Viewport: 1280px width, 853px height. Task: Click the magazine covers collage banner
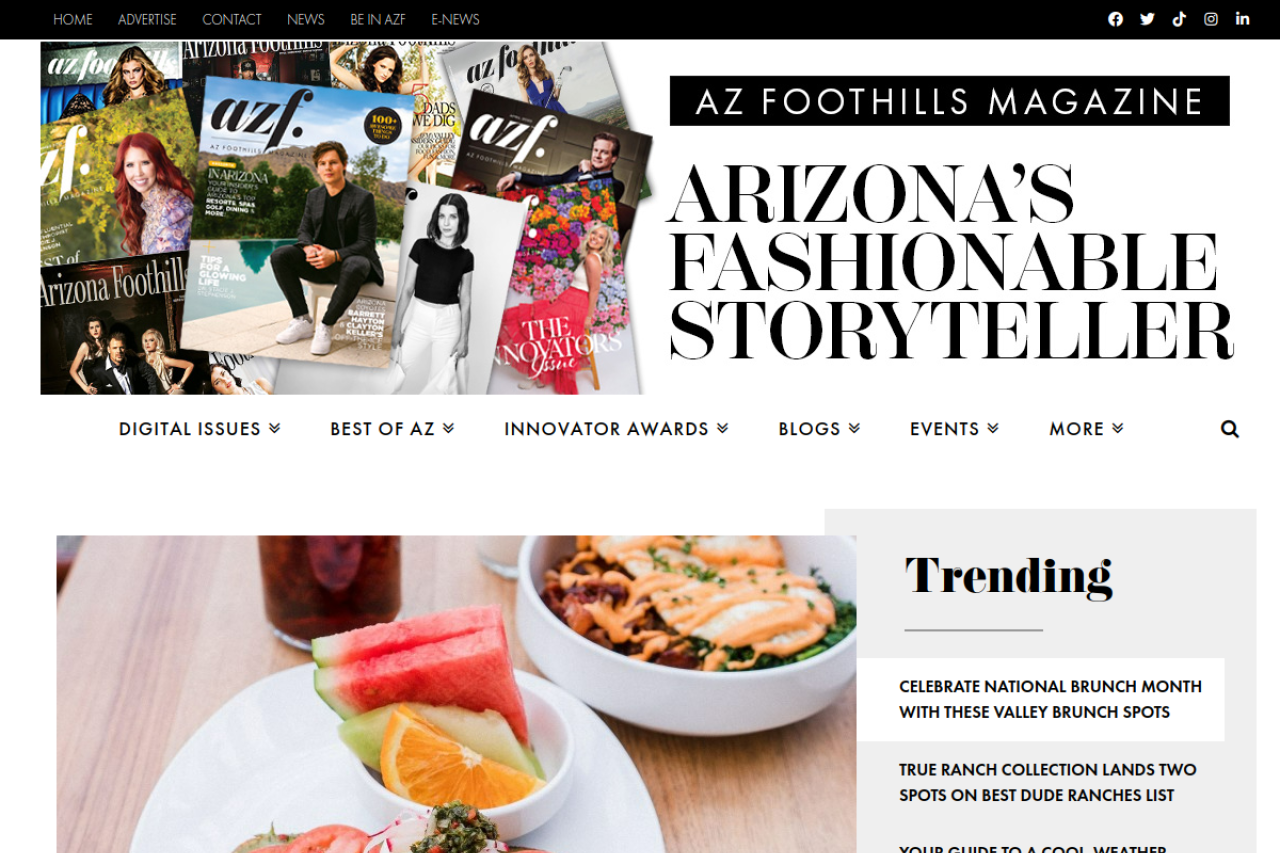click(346, 218)
